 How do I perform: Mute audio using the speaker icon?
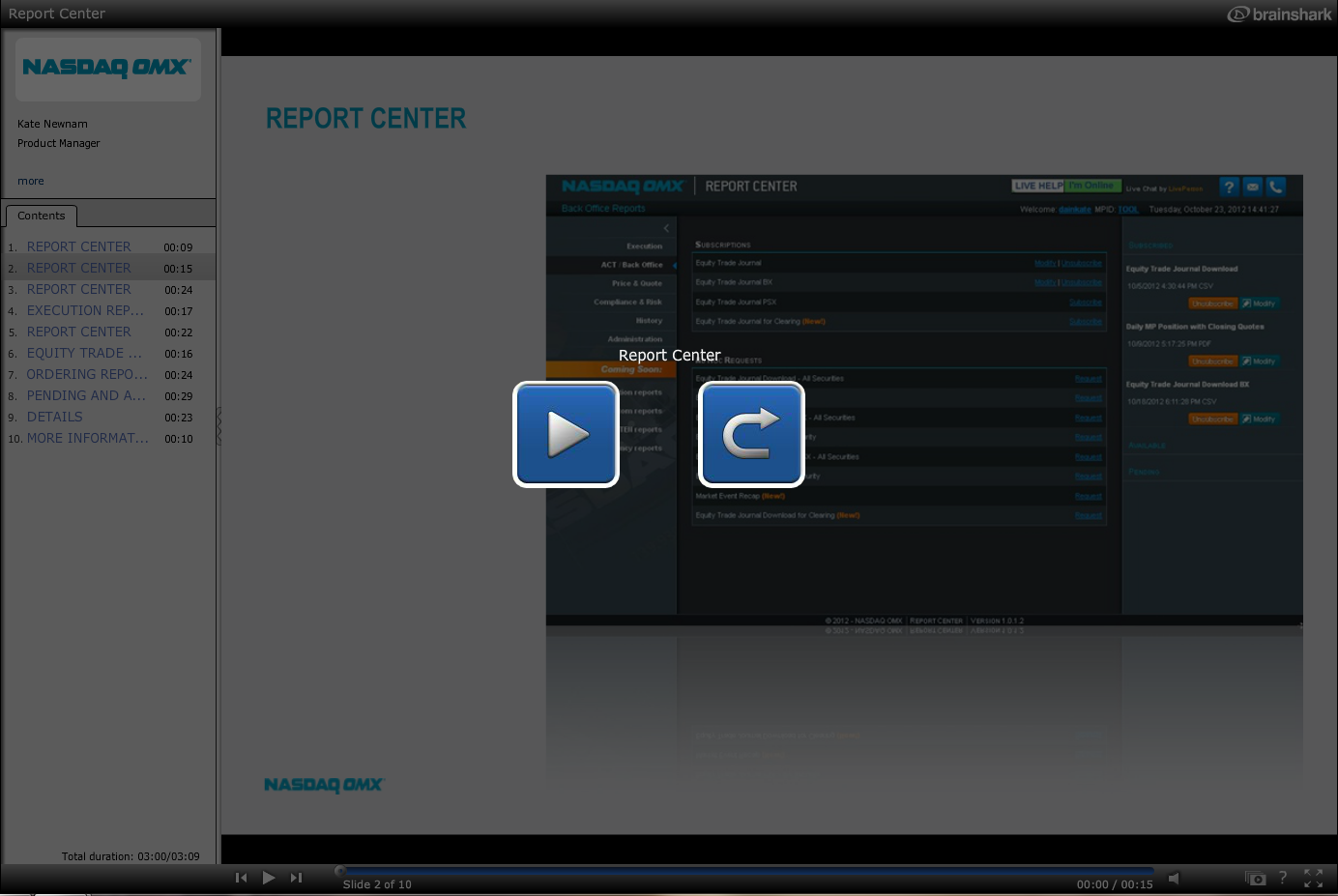click(x=1174, y=878)
